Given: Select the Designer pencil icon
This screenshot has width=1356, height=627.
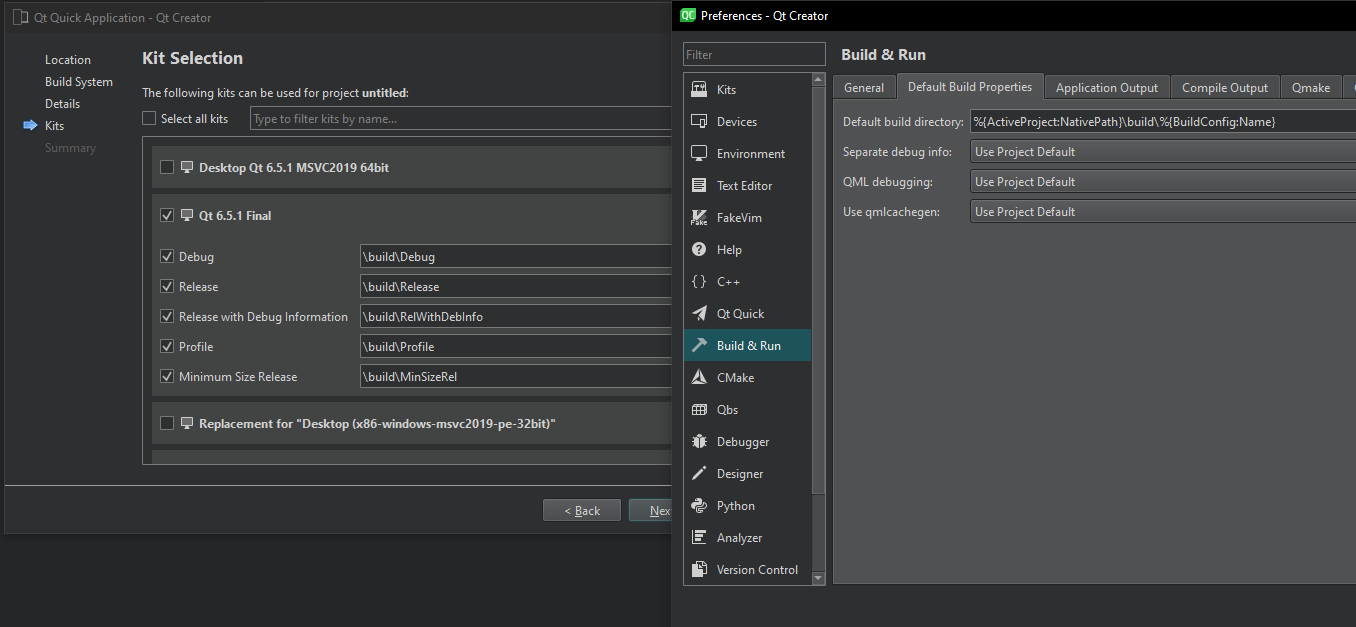Looking at the screenshot, I should click(699, 473).
